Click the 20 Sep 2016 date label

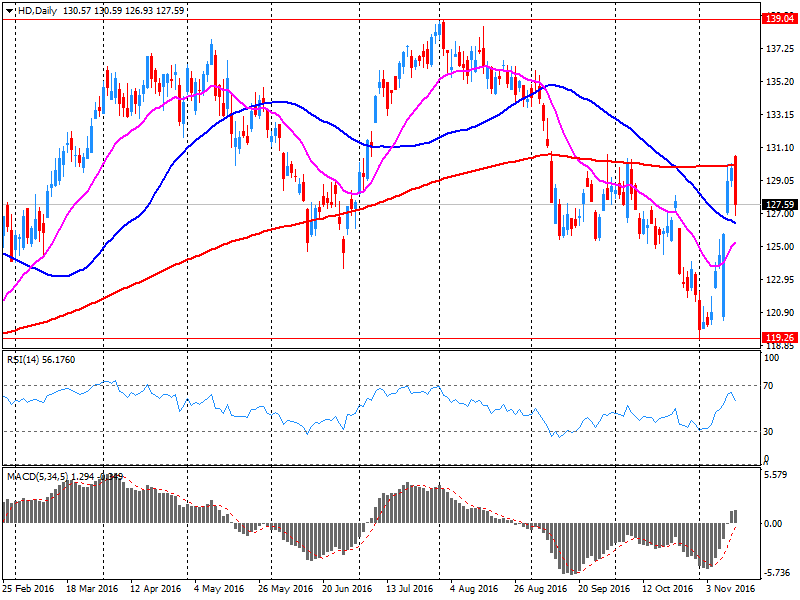tap(604, 589)
